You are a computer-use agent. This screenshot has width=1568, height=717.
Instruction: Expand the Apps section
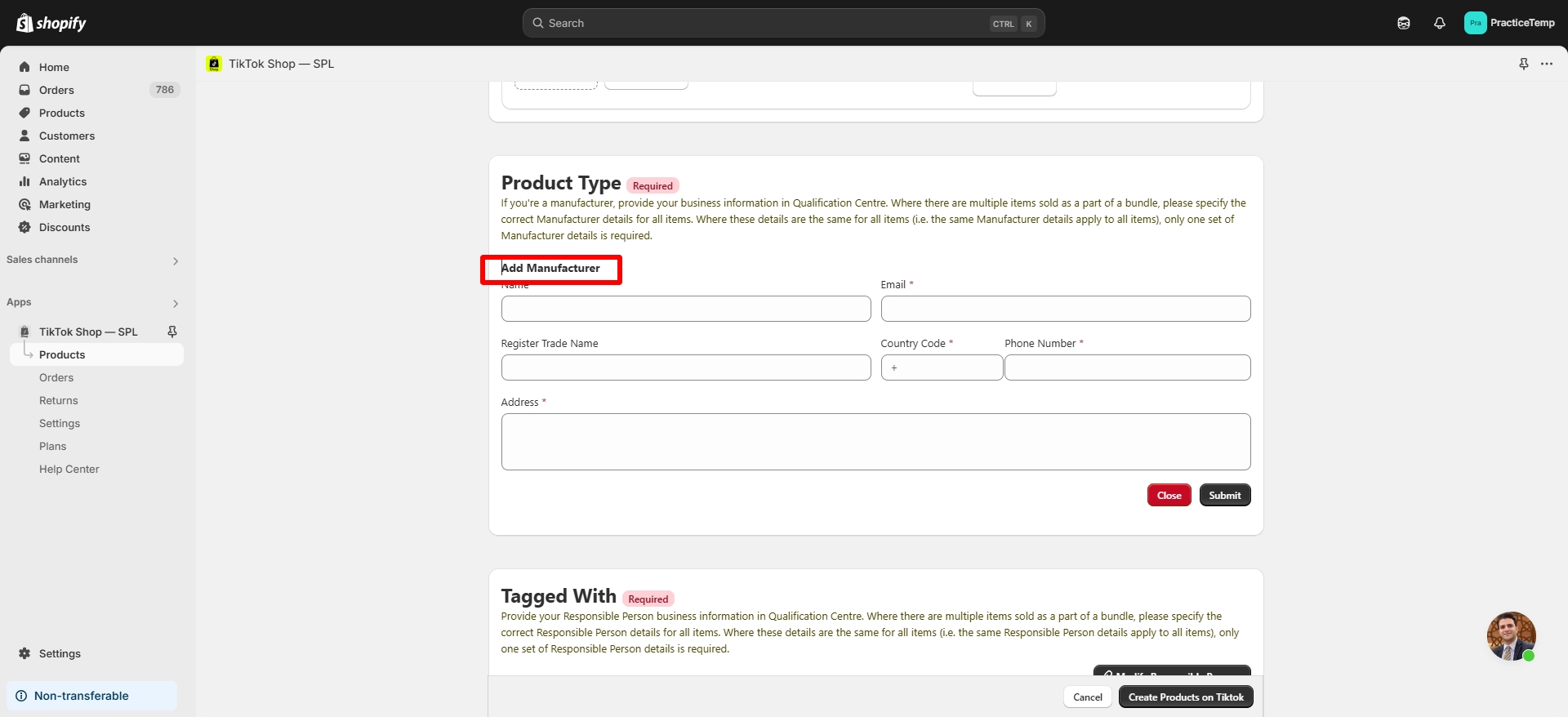[x=175, y=303]
